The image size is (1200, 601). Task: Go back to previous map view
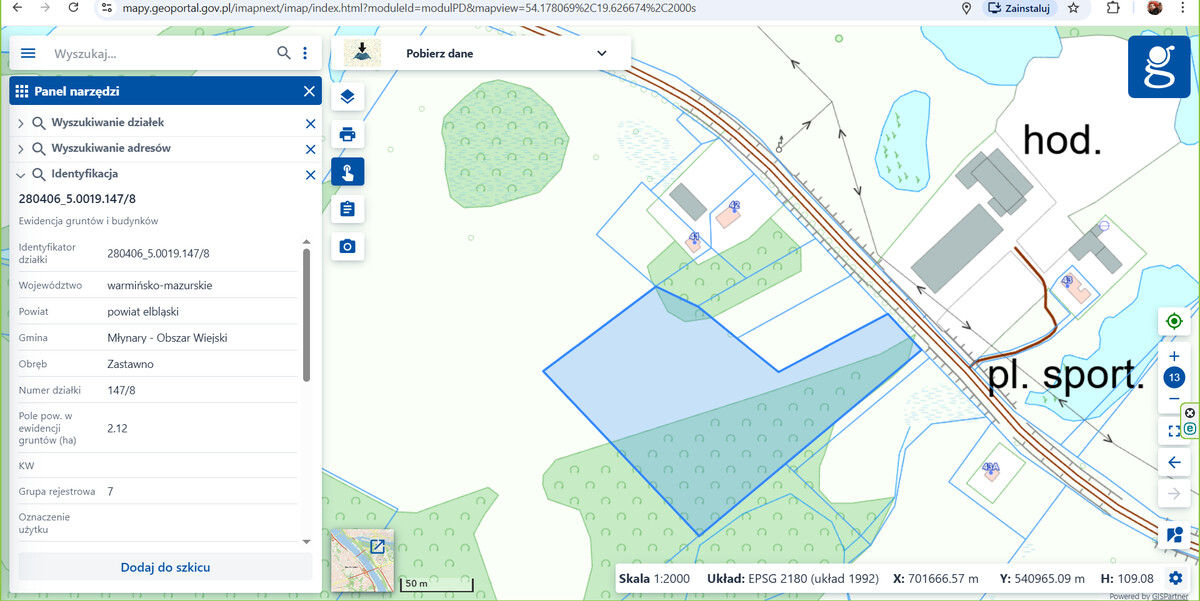1174,462
